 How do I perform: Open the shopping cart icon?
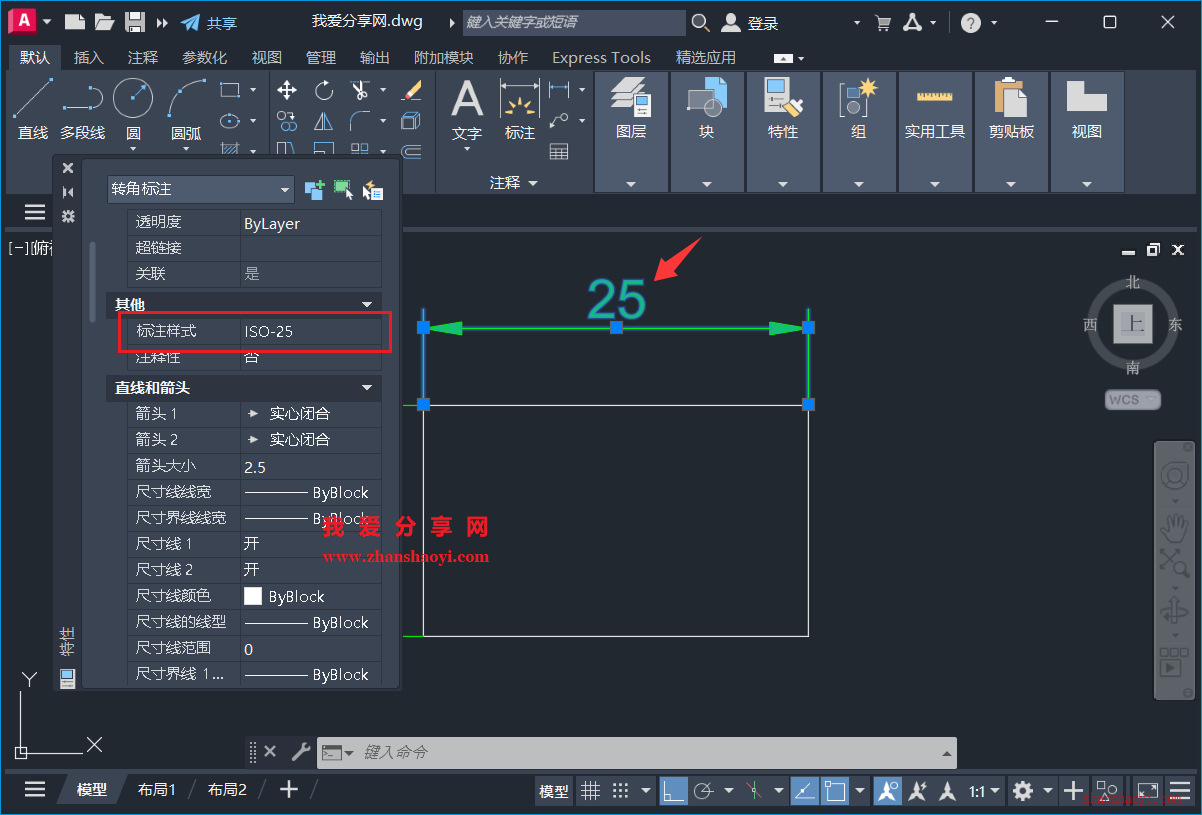[x=883, y=22]
